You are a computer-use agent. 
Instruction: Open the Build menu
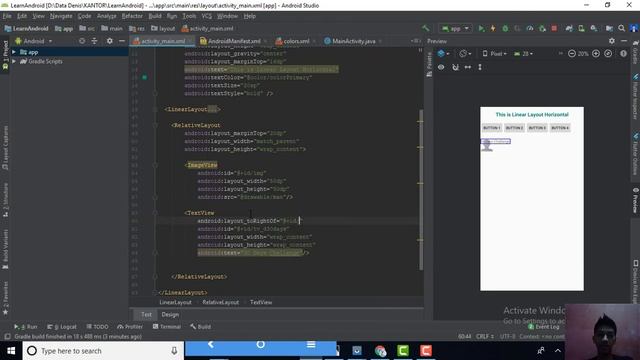click(x=155, y=16)
